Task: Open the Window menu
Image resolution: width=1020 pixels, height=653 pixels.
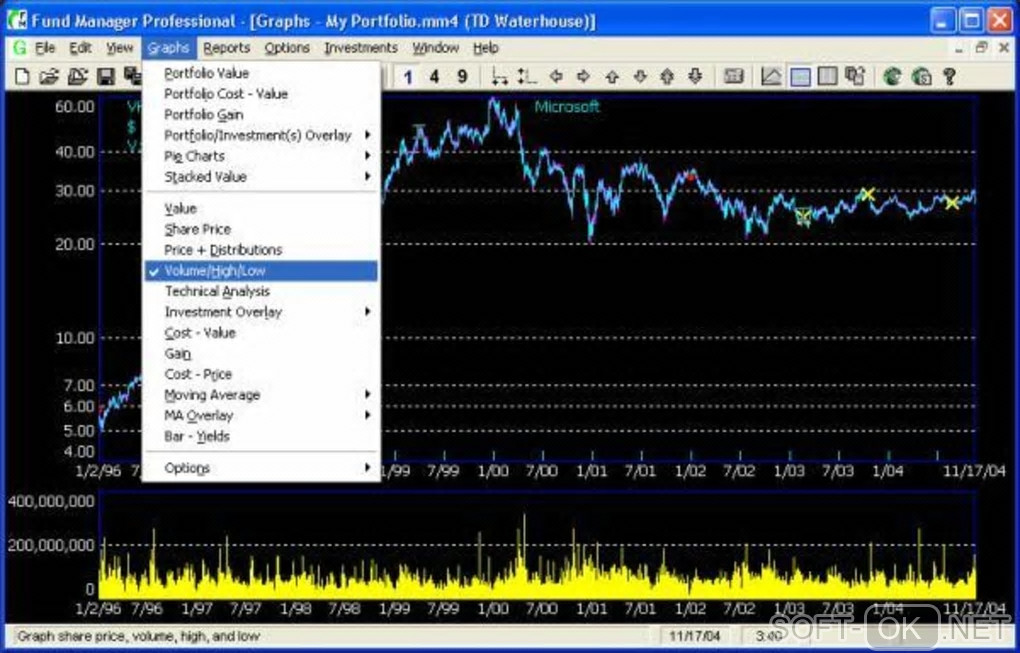Action: coord(435,47)
